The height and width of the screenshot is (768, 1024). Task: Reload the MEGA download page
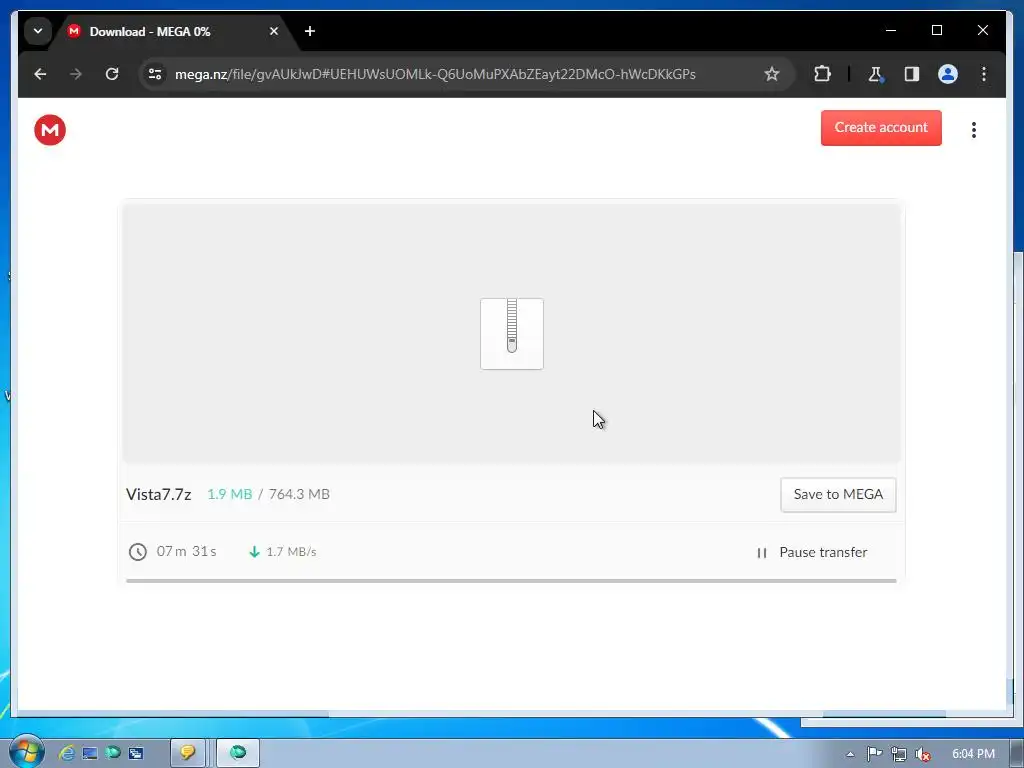[x=112, y=74]
